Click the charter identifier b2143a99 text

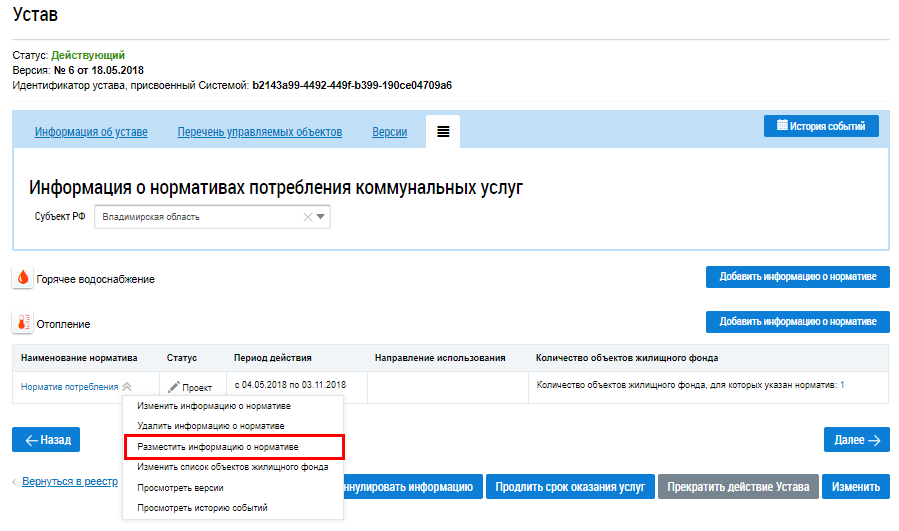tap(352, 85)
